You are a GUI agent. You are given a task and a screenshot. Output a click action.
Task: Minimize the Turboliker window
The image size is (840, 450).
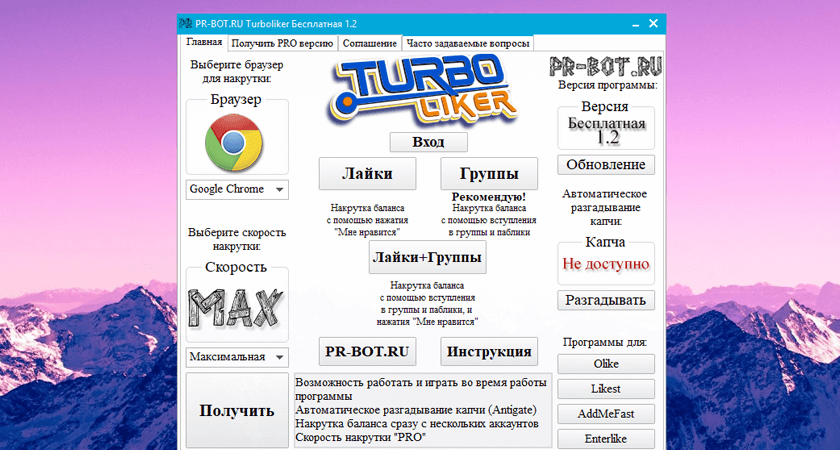(635, 24)
